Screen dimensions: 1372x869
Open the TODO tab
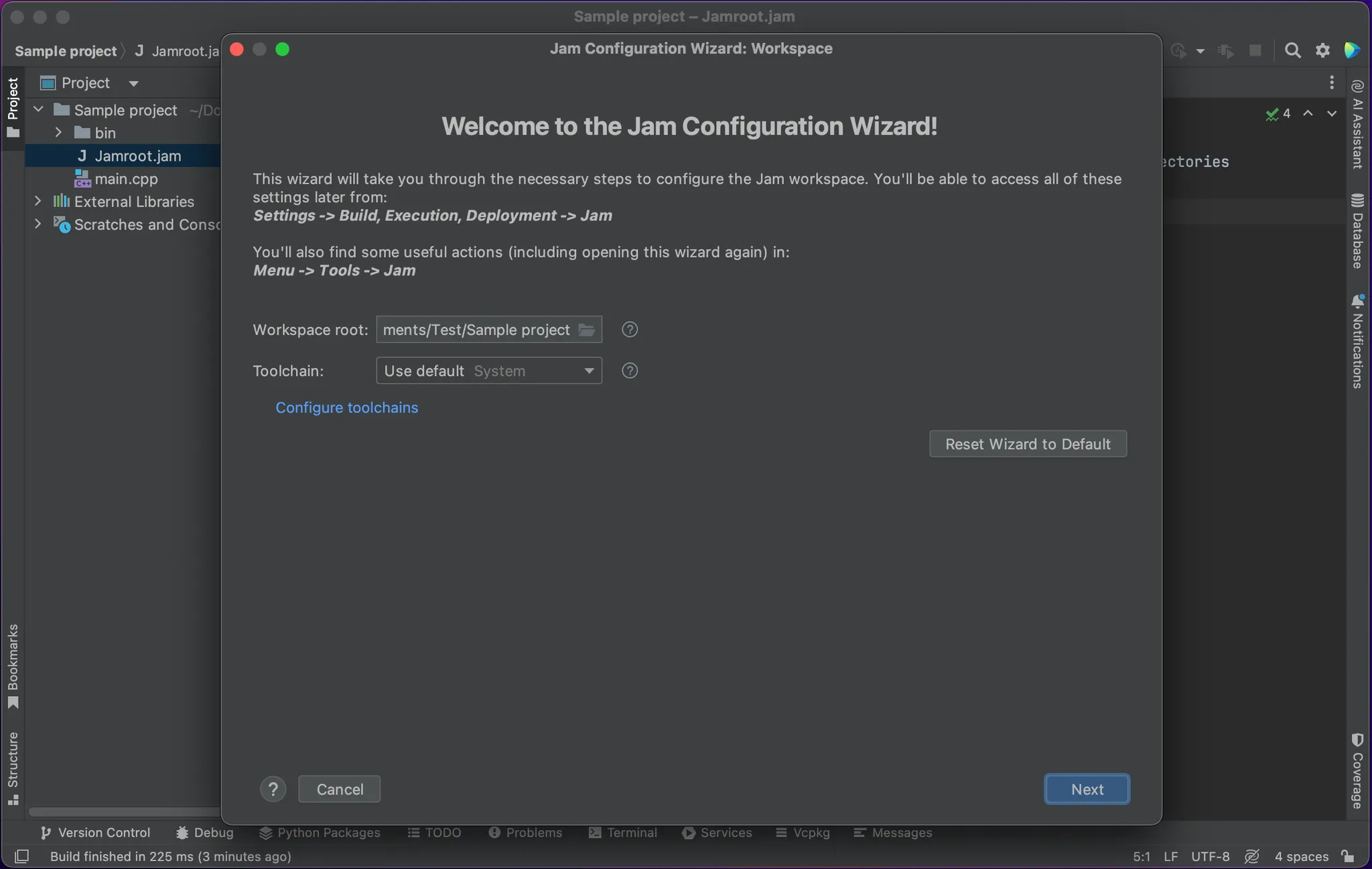(x=434, y=833)
